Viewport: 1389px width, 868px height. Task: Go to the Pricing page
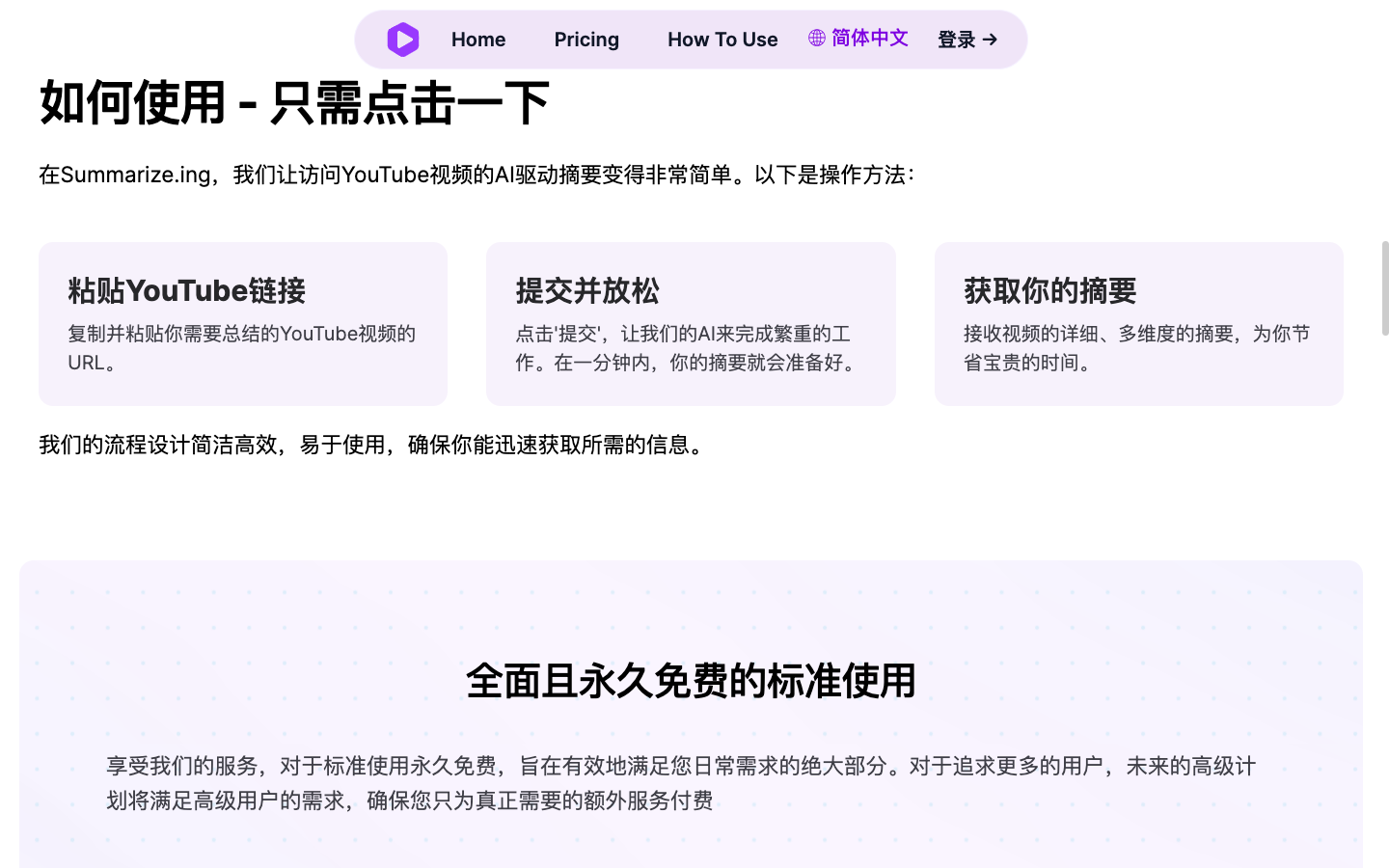586,40
